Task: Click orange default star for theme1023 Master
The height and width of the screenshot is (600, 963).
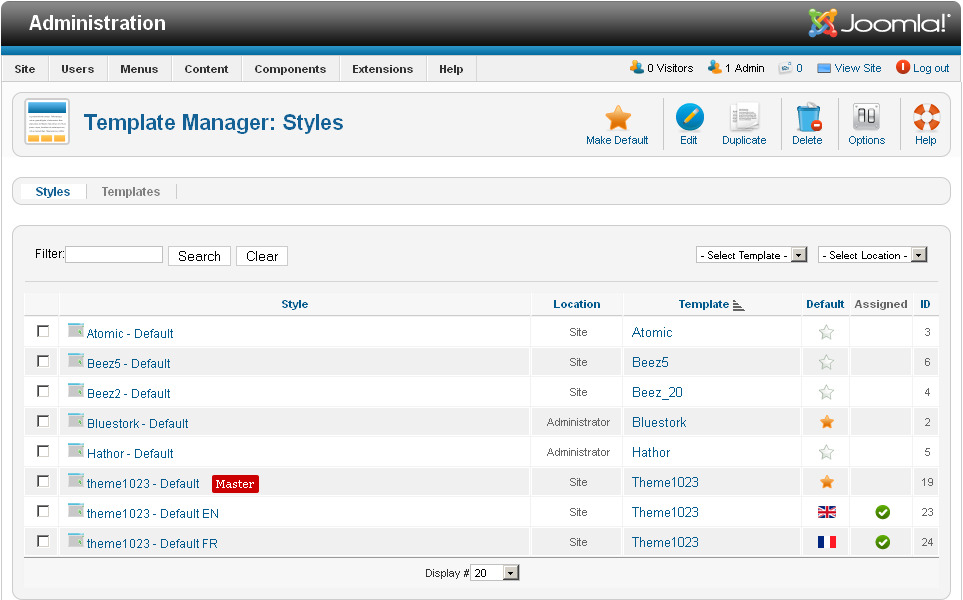Action: [x=827, y=482]
